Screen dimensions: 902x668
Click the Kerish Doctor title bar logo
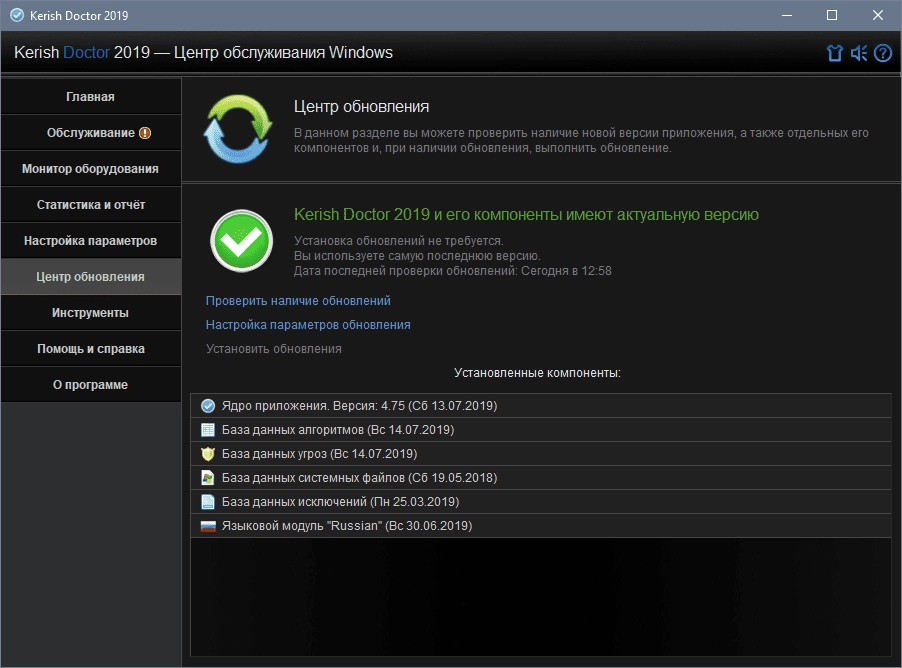(x=17, y=16)
